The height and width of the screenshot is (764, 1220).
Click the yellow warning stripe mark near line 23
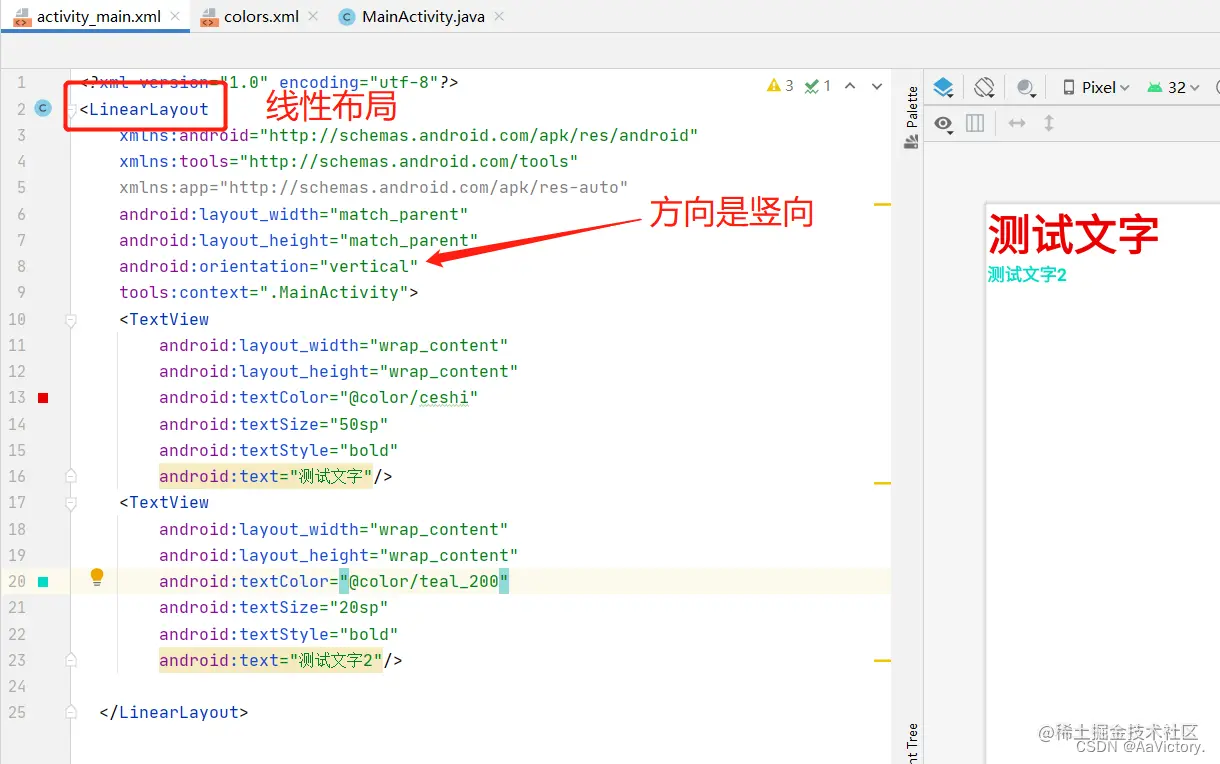pos(882,661)
